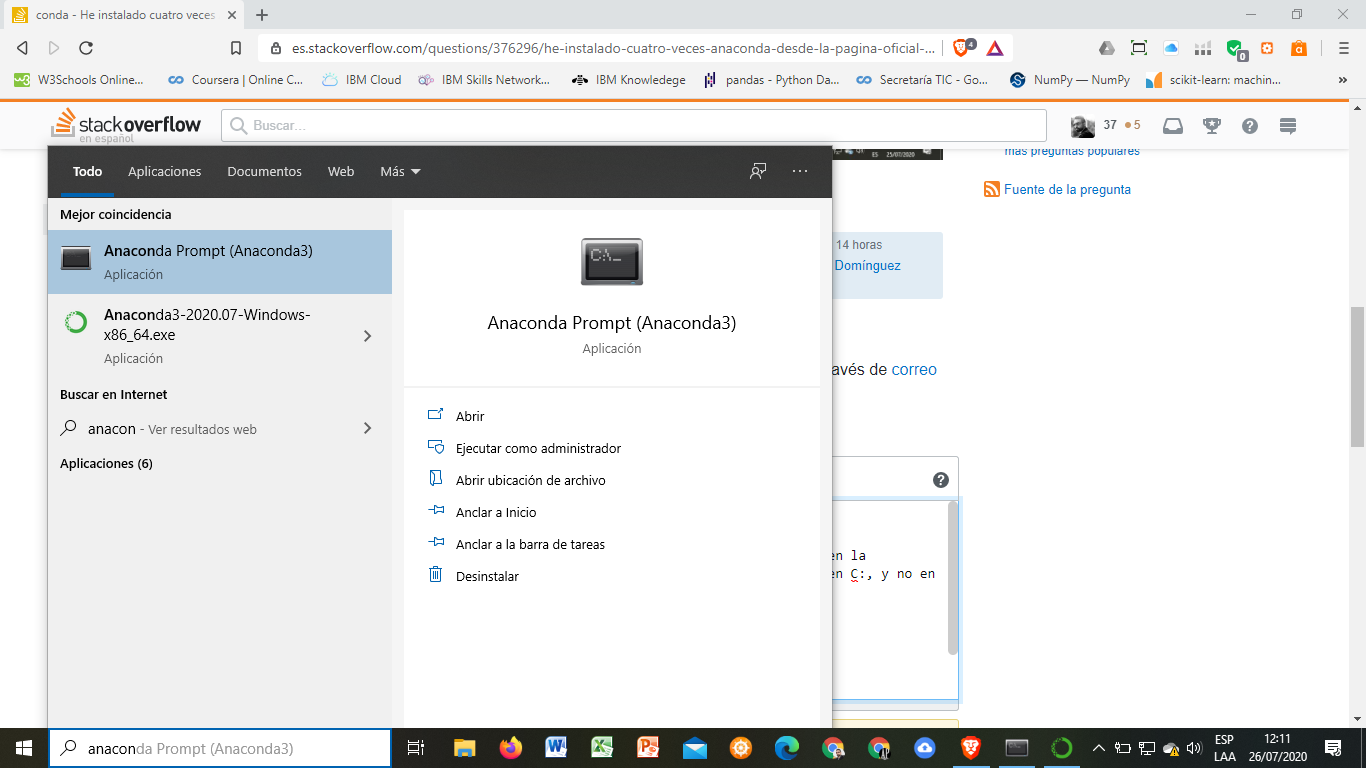Click the Google Drive extension icon
The width and height of the screenshot is (1366, 768).
1107,48
